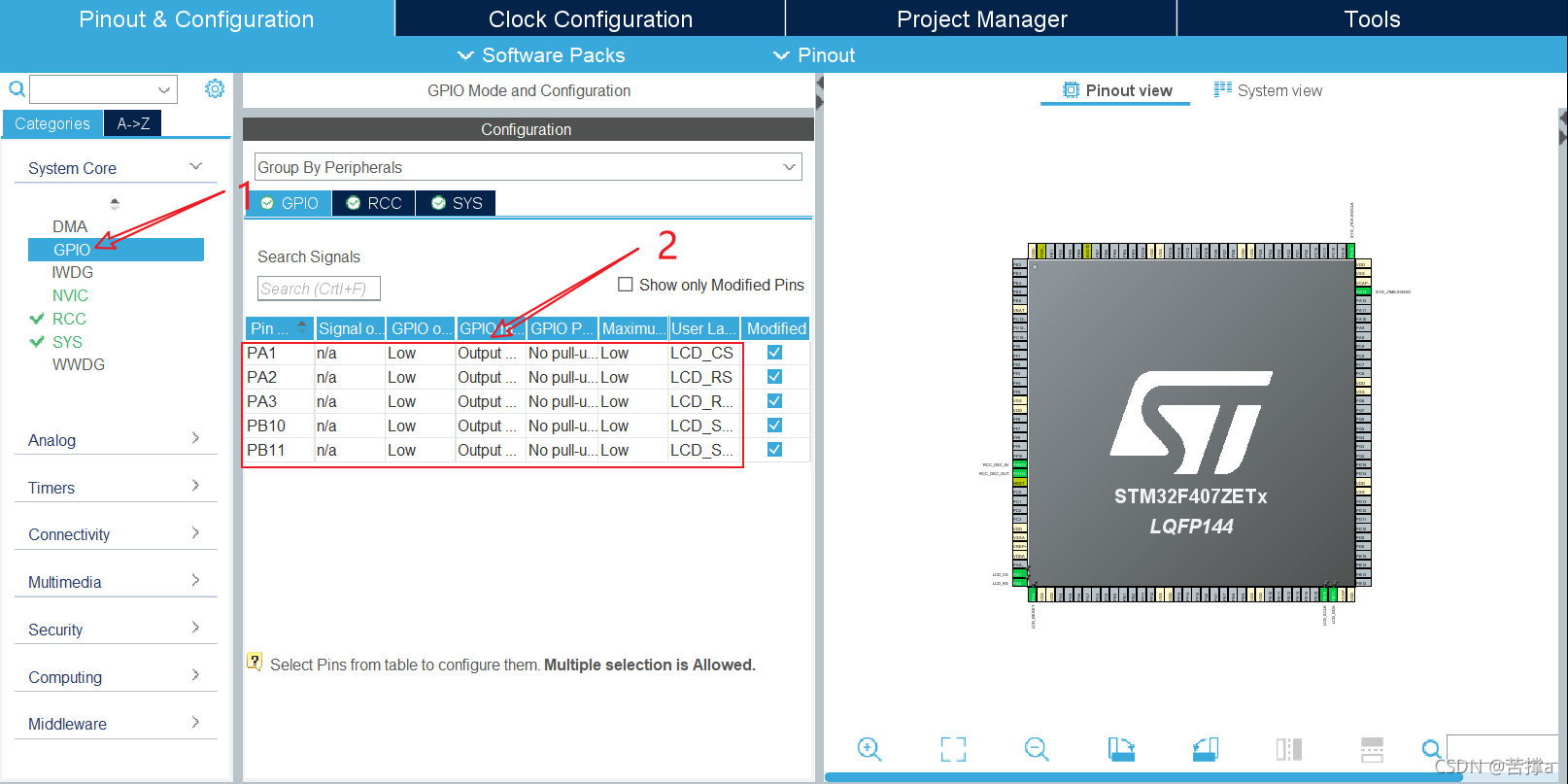Click the Pinout view chip icon
Viewport: 1568px width, 784px height.
tap(1071, 90)
